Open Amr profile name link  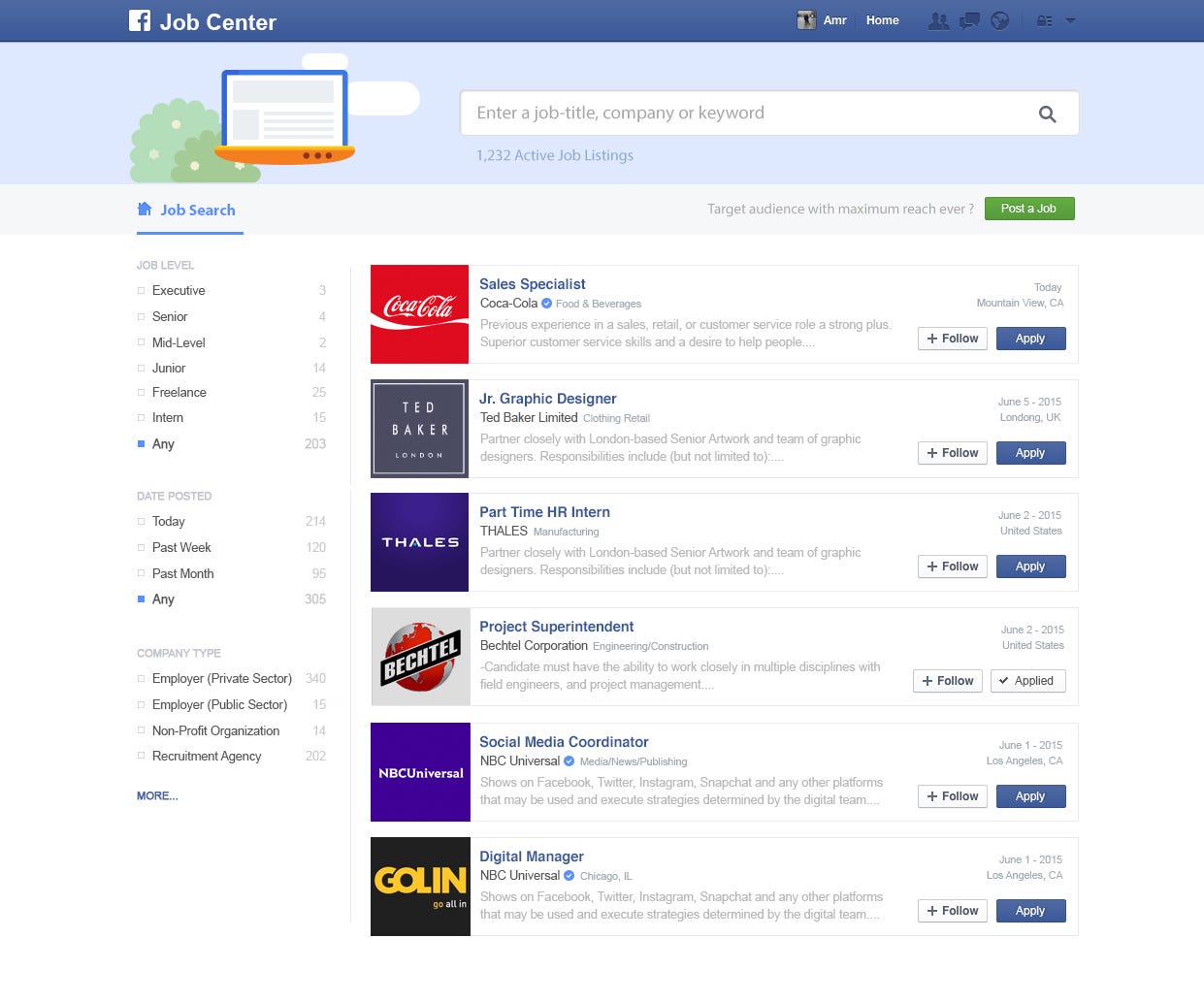(835, 20)
